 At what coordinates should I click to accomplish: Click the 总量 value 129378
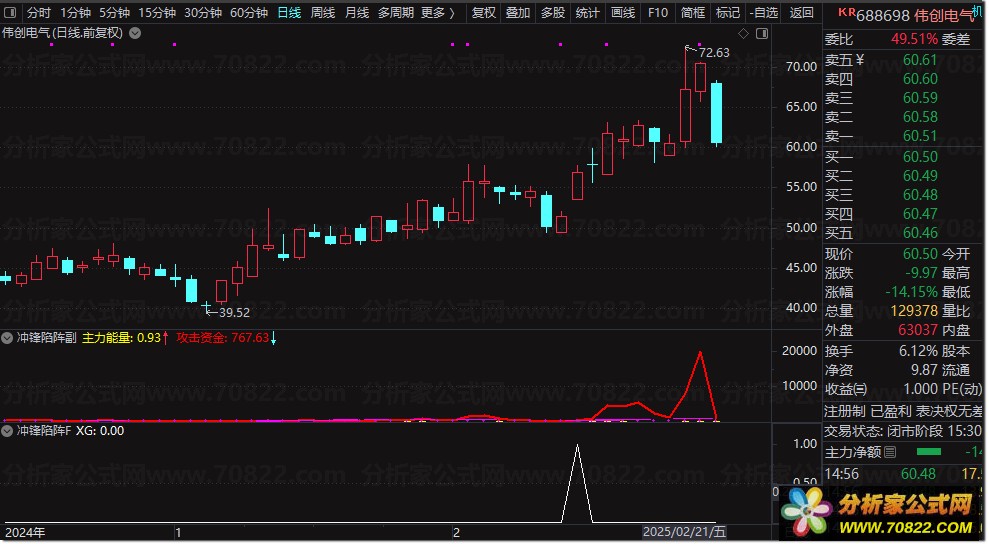pyautogui.click(x=914, y=311)
